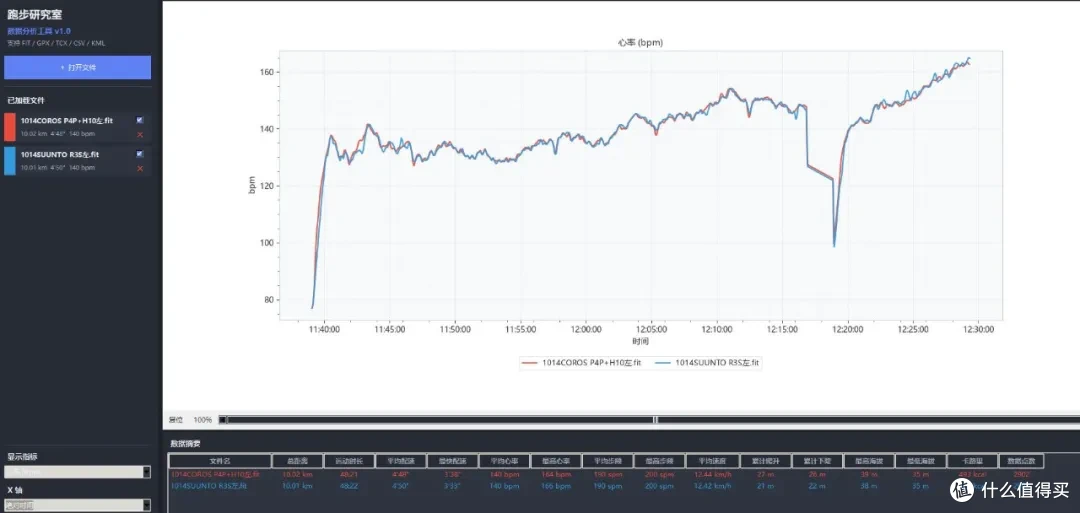Remove the 1014COROS P4P+H10 file with red X
This screenshot has height=513, width=1080.
click(141, 135)
